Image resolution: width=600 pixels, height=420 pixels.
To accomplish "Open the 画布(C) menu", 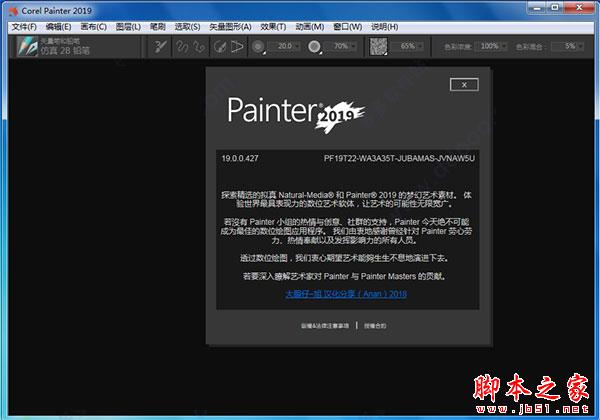I will coord(93,27).
